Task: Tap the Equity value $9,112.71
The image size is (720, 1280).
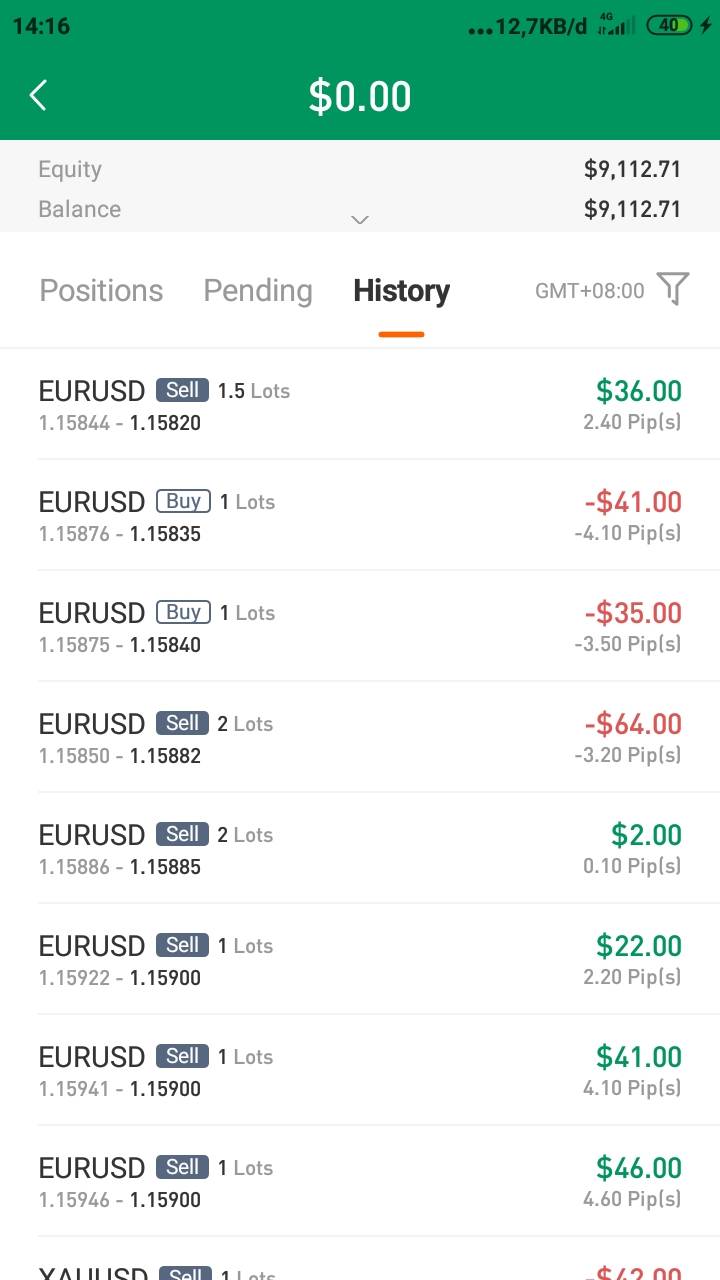Action: point(632,169)
